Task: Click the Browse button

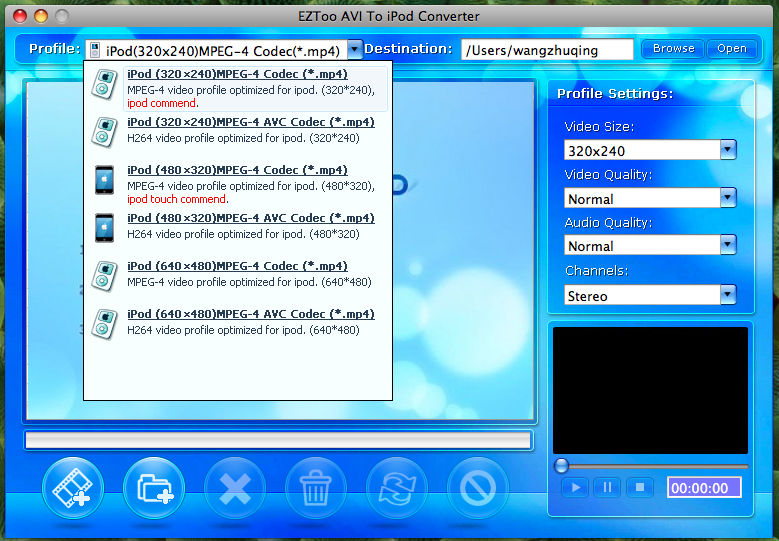Action: [673, 48]
